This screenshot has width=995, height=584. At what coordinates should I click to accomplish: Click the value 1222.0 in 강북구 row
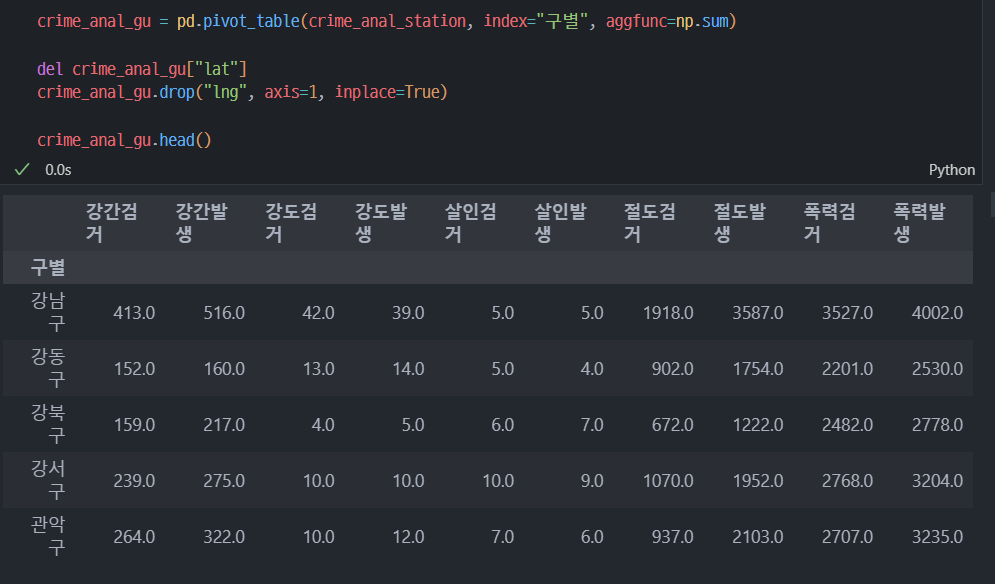coord(758,425)
